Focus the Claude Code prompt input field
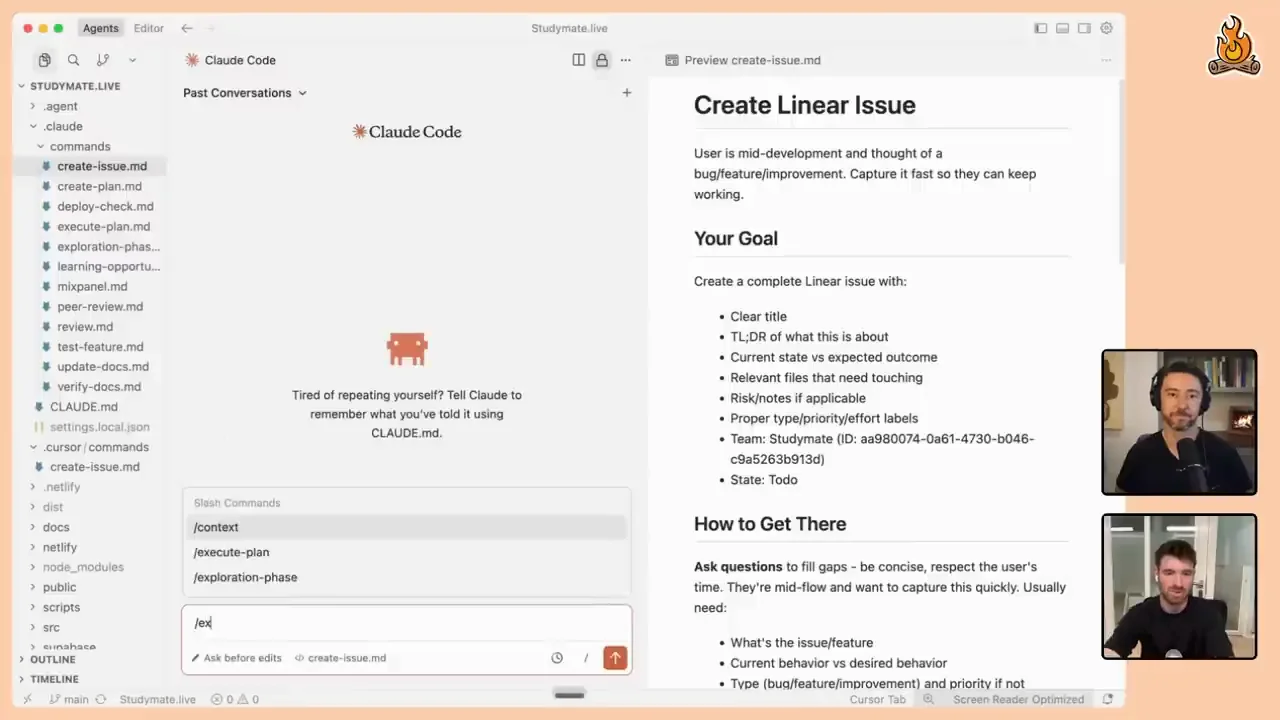The image size is (1280, 720). (x=406, y=623)
